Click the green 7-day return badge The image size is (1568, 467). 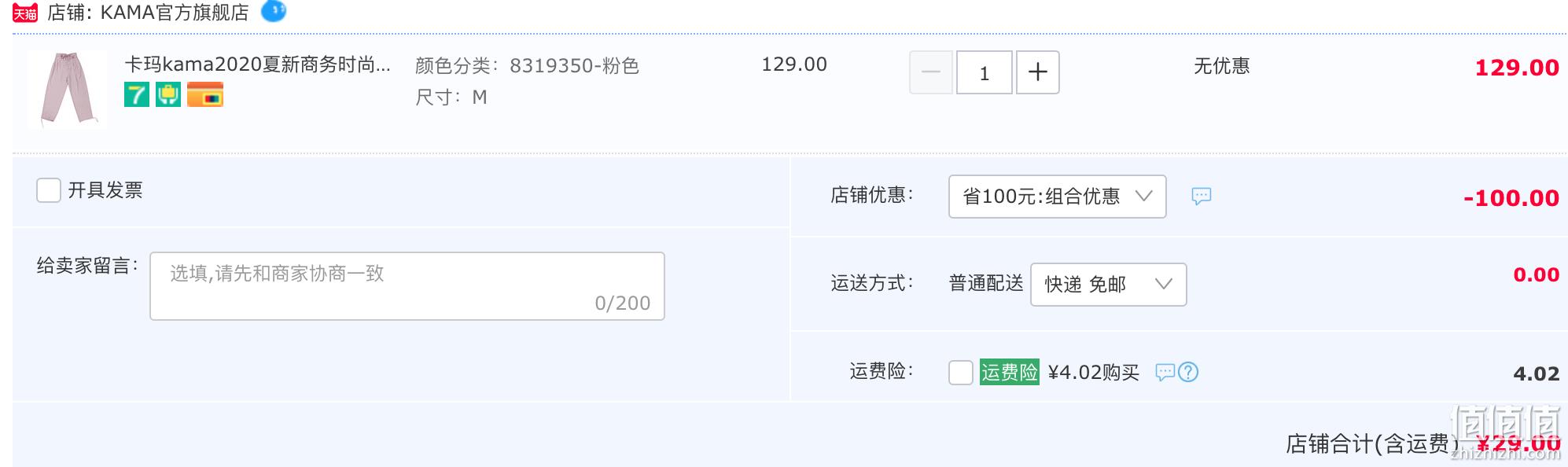tap(137, 94)
